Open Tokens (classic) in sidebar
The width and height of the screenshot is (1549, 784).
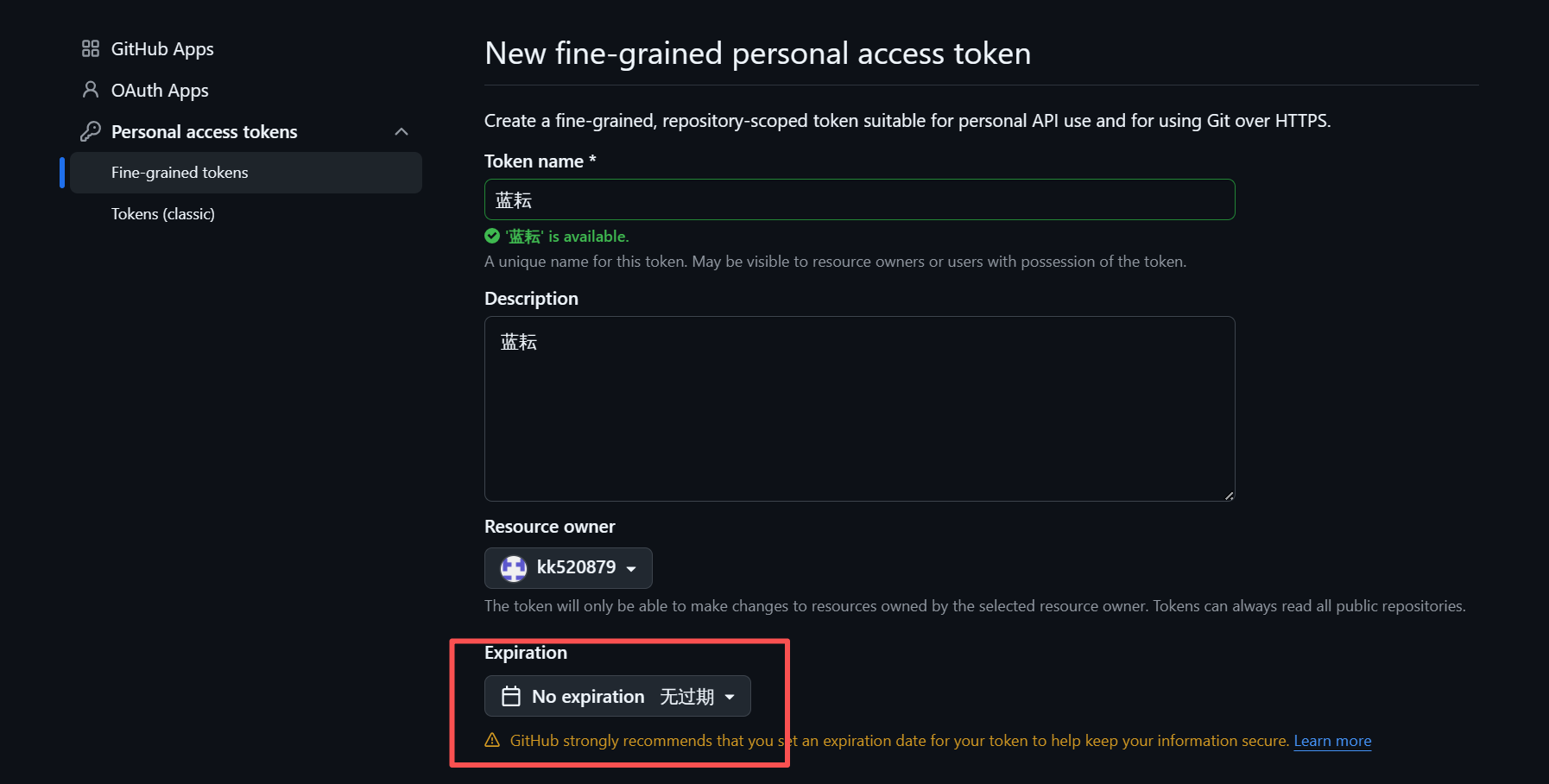163,214
